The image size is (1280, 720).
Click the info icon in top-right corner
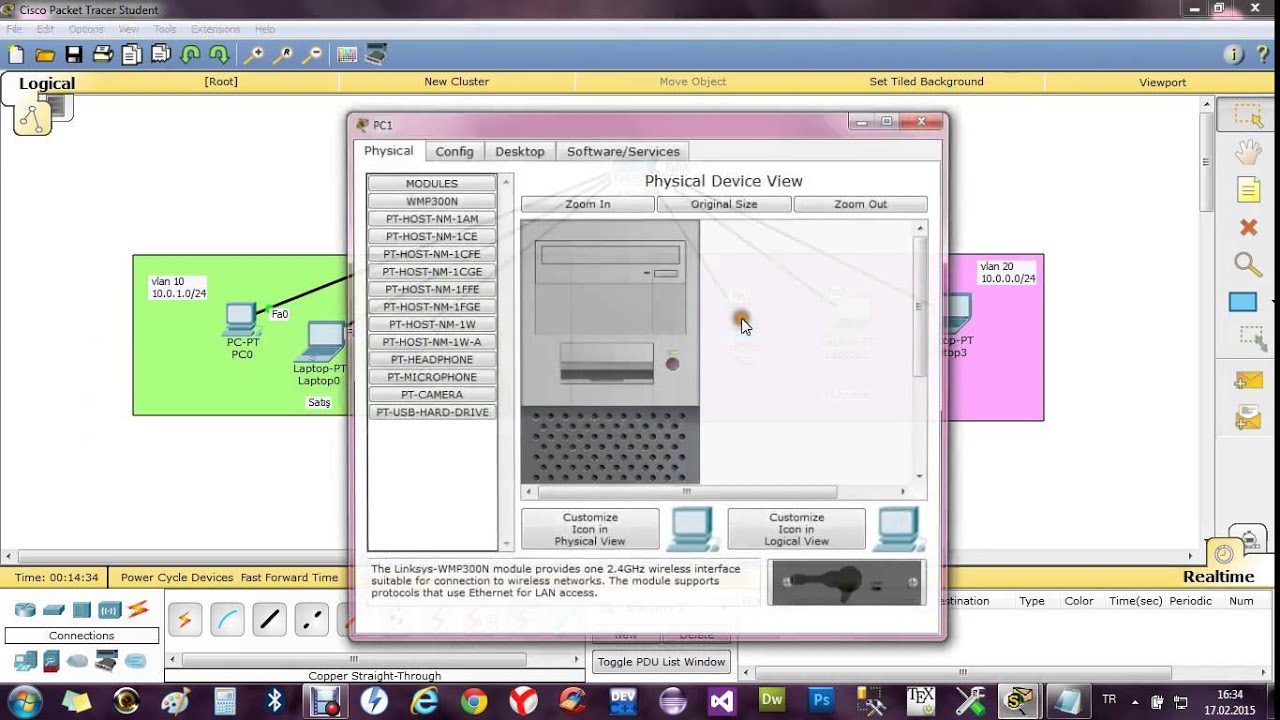pyautogui.click(x=1233, y=55)
